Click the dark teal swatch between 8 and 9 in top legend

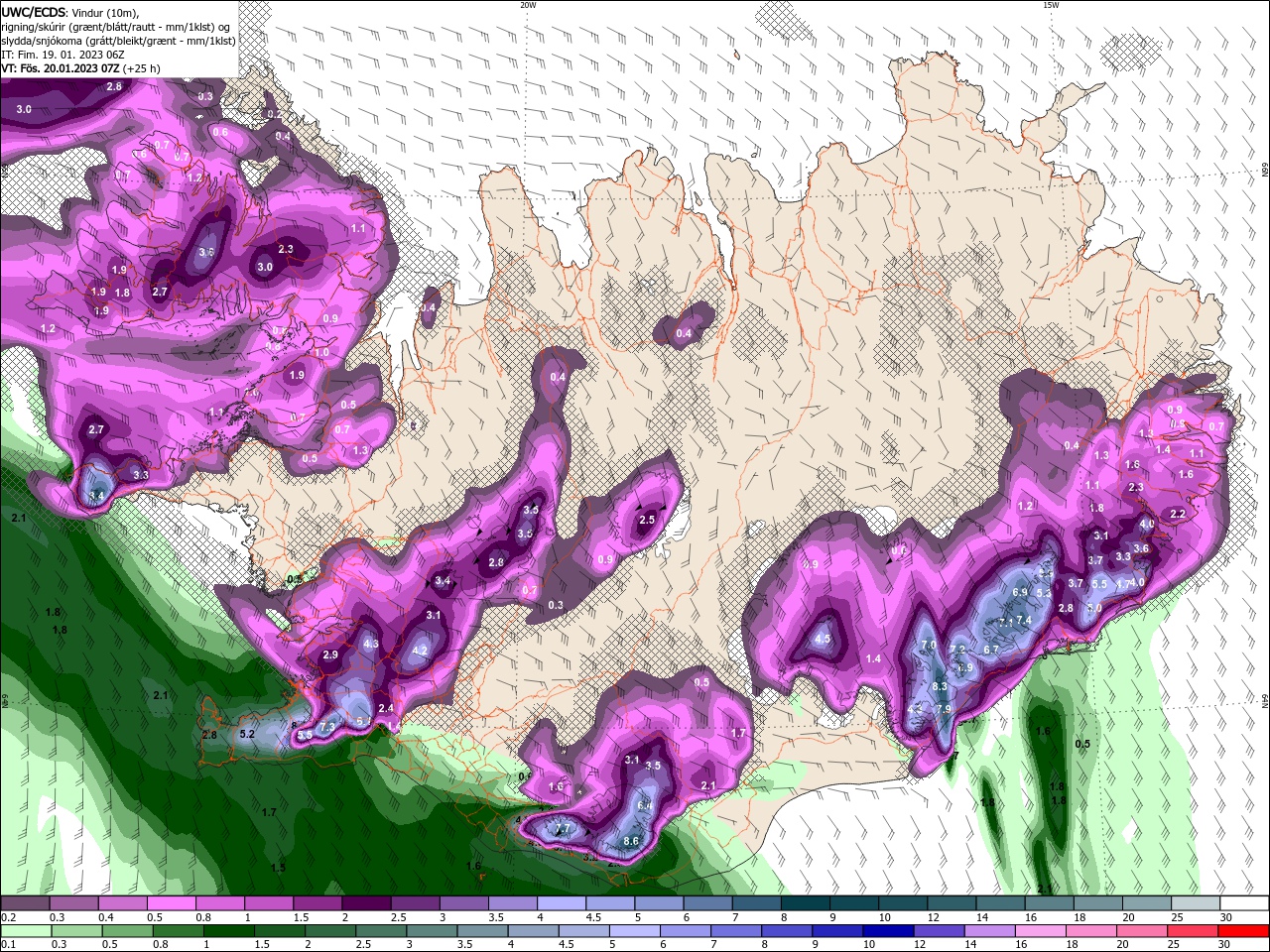pos(807,903)
